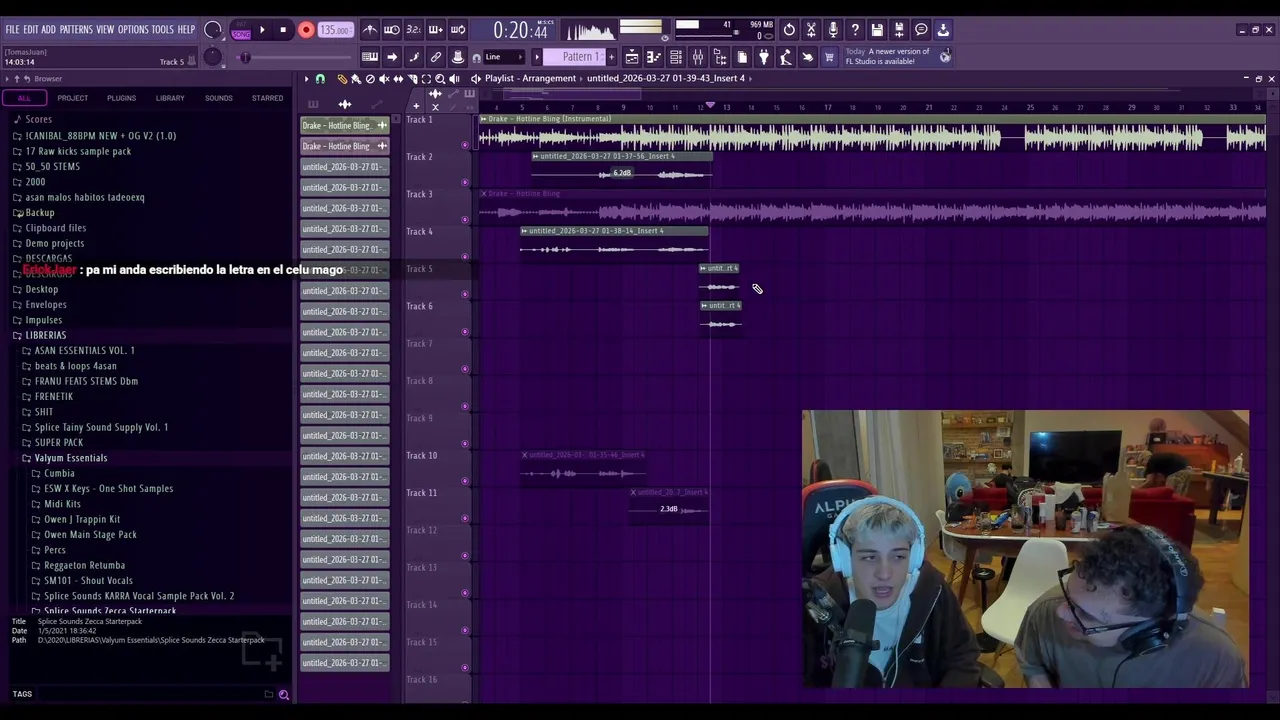Image resolution: width=1280 pixels, height=720 pixels.
Task: Open the Mixer view icon
Action: click(698, 57)
